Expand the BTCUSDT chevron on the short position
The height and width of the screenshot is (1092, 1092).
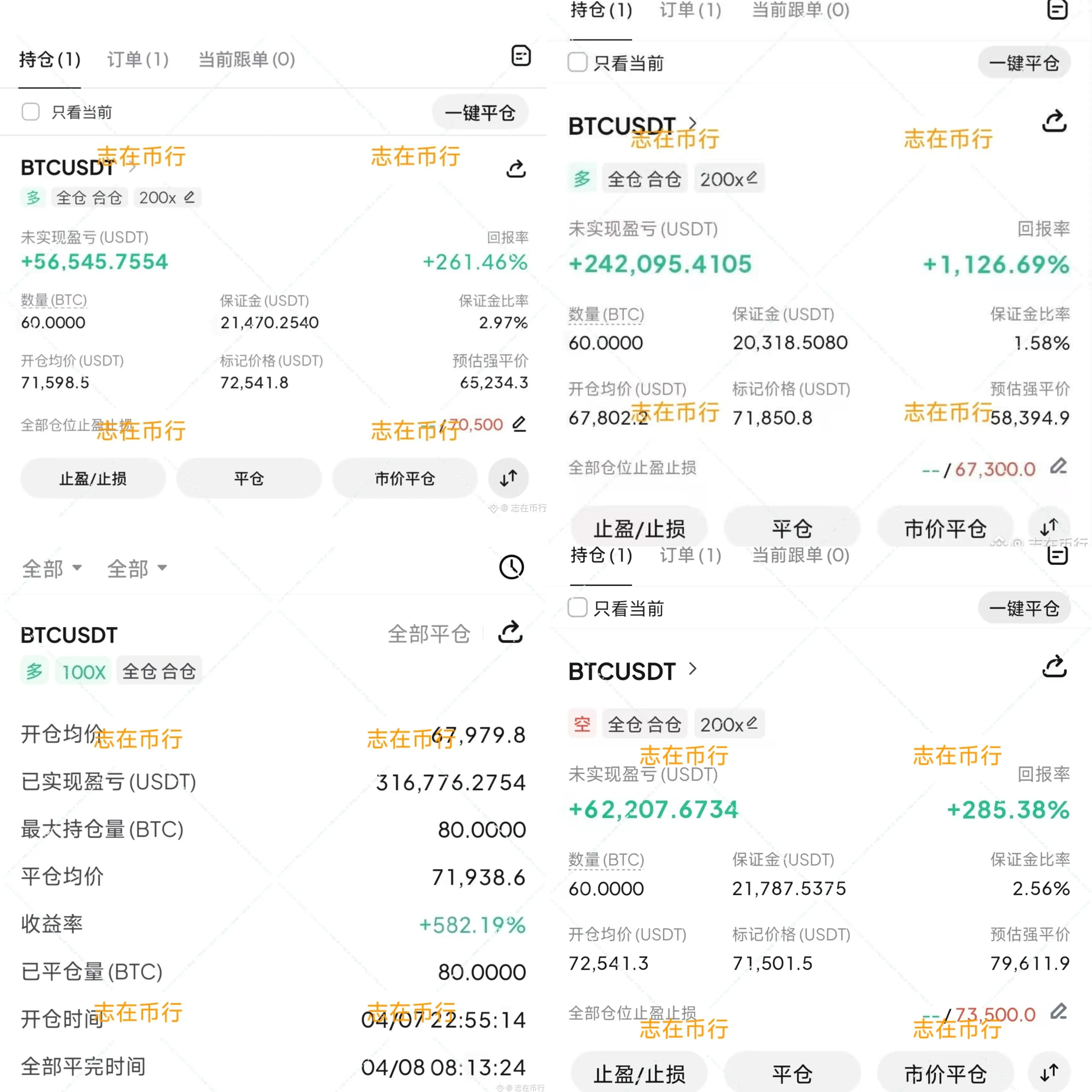[693, 669]
